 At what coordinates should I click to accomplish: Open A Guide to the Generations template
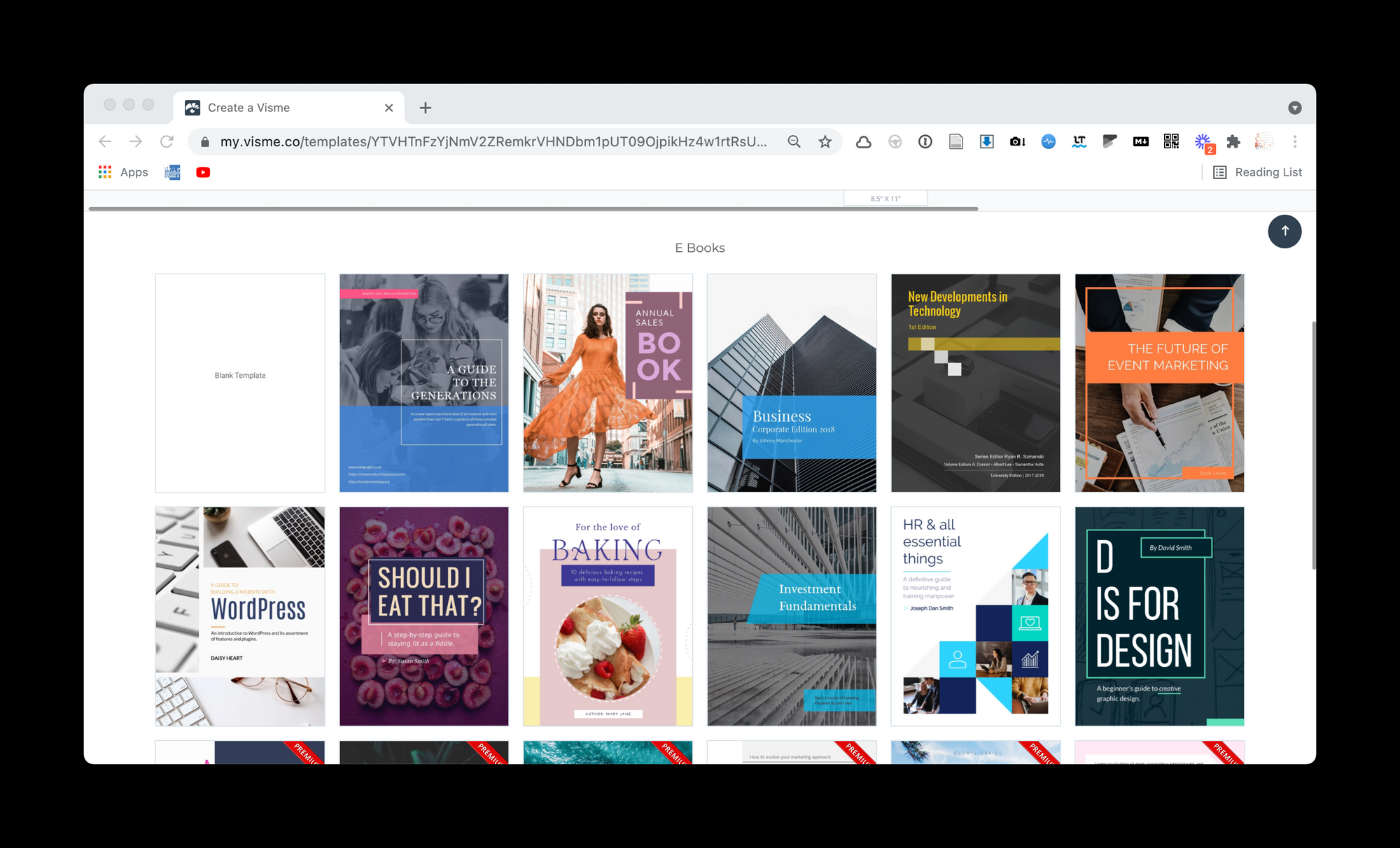tap(424, 383)
